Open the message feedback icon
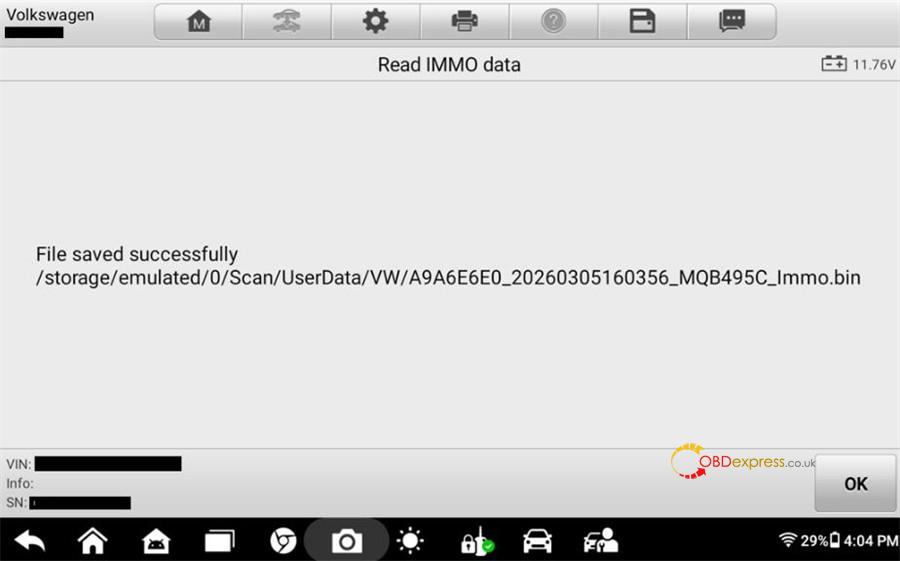Screen dimensions: 900x561 coord(732,22)
